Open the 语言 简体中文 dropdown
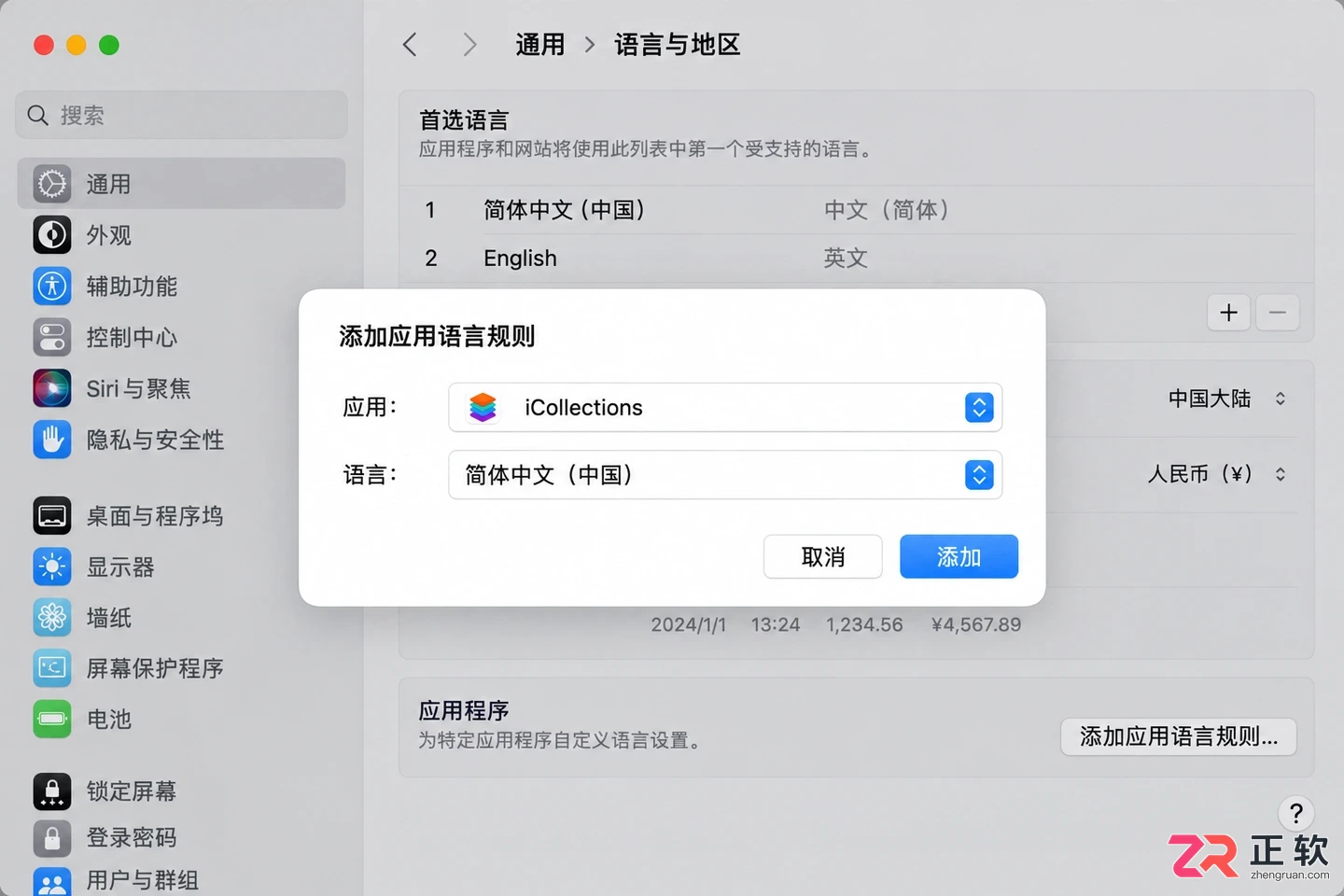Image resolution: width=1344 pixels, height=896 pixels. [725, 475]
